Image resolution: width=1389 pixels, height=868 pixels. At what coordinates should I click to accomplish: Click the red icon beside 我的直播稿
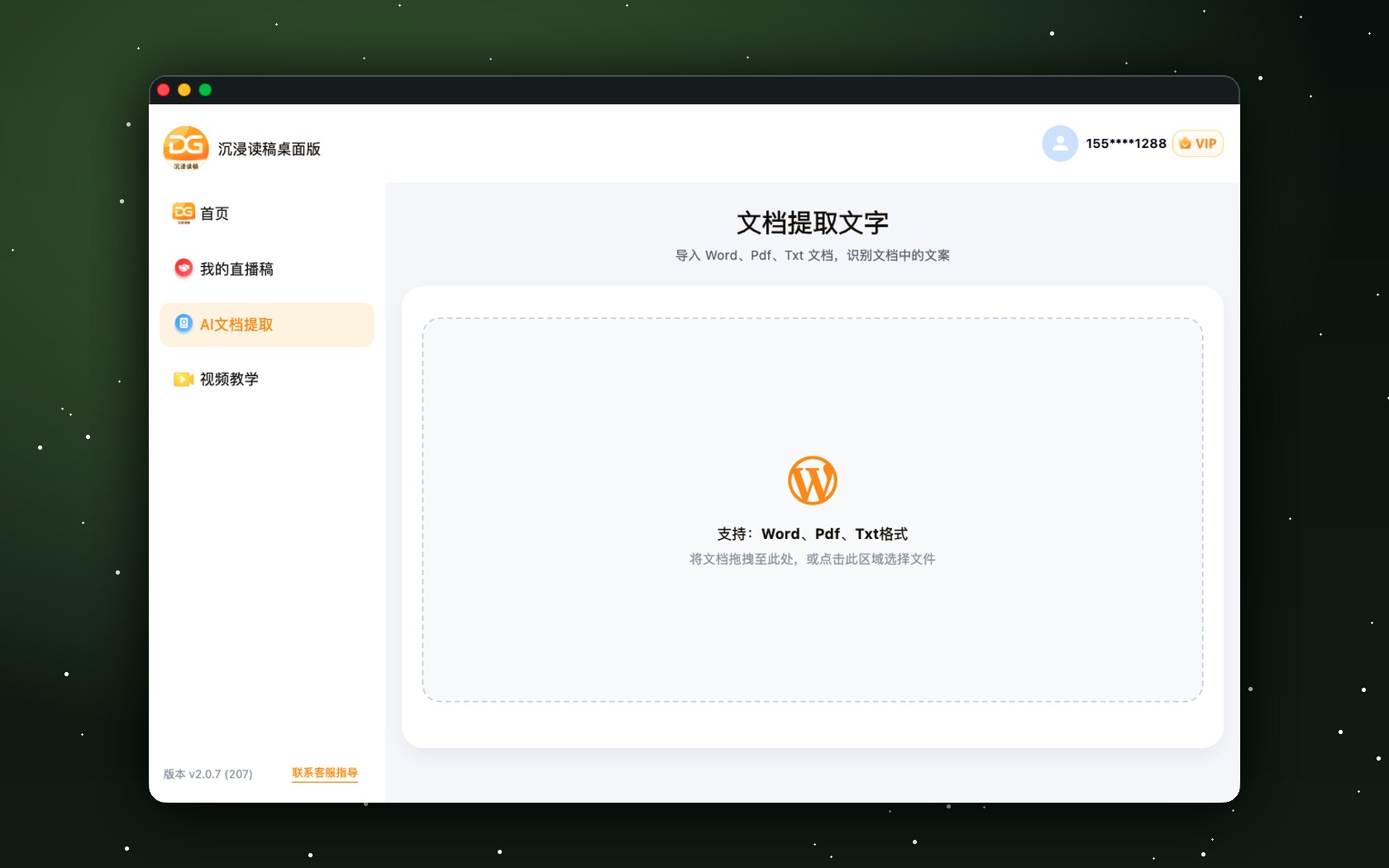(184, 268)
